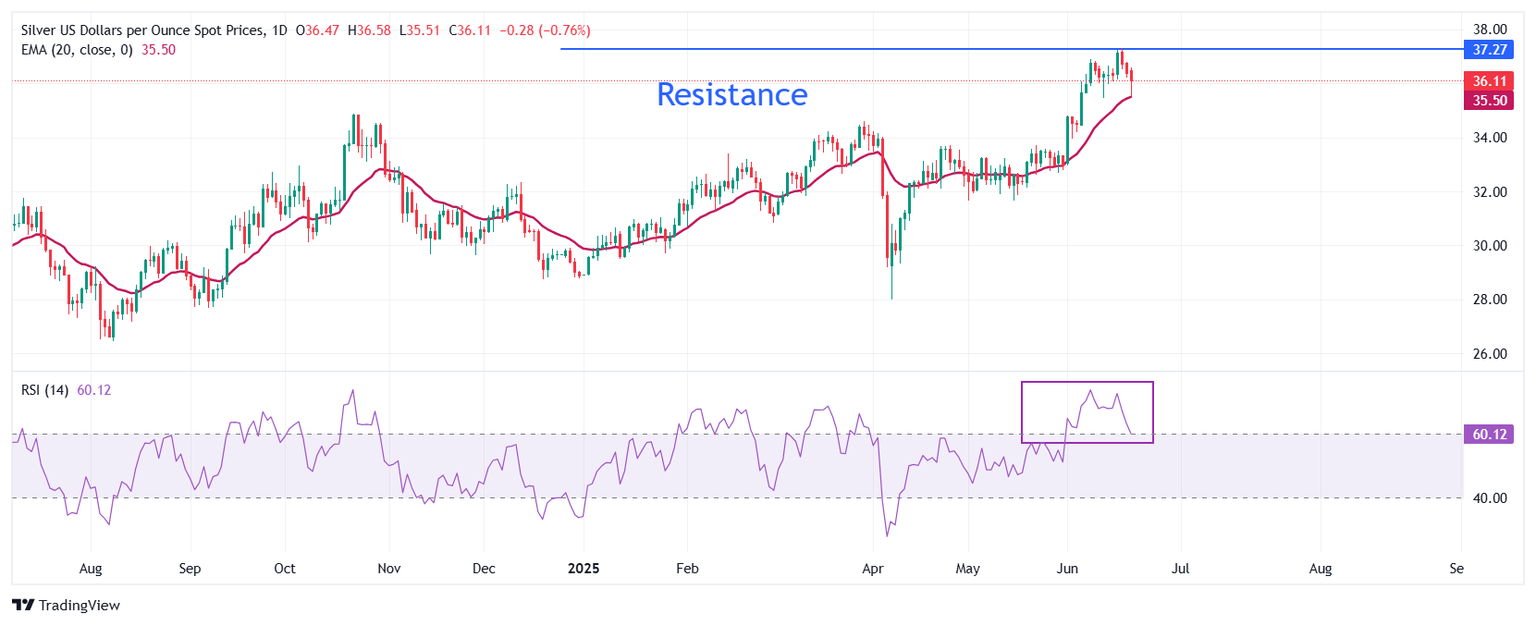The width and height of the screenshot is (1536, 625).
Task: Select the RSI (14) indicator label
Action: tap(45, 391)
